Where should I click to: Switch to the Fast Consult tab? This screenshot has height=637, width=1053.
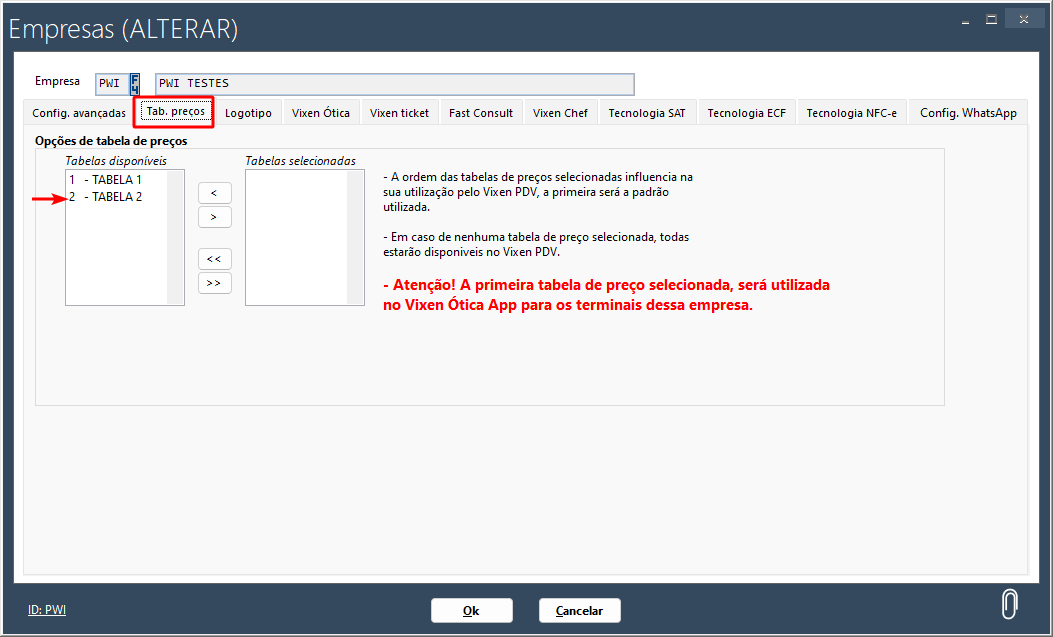pos(481,113)
